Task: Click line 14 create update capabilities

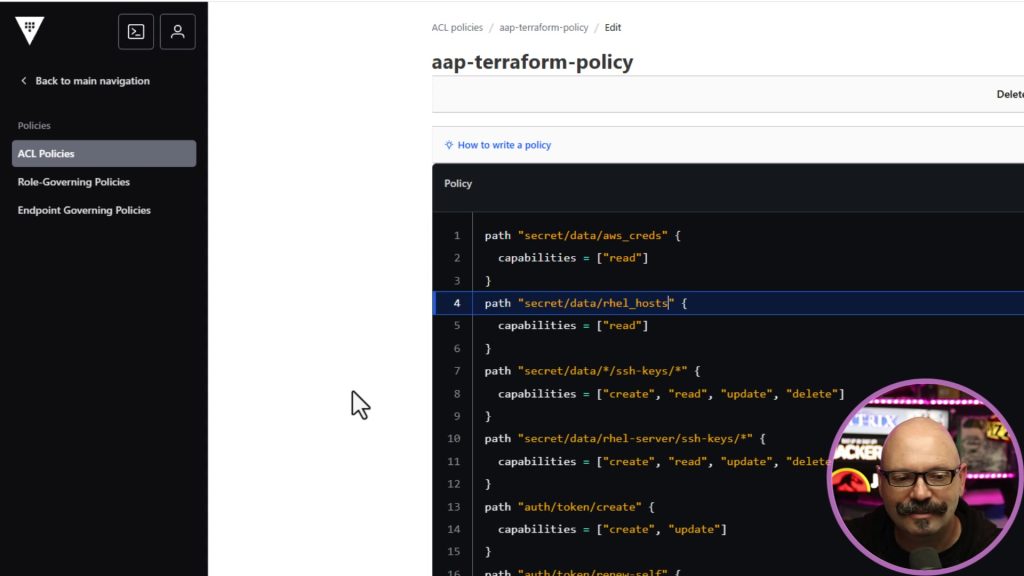Action: pyautogui.click(x=612, y=530)
